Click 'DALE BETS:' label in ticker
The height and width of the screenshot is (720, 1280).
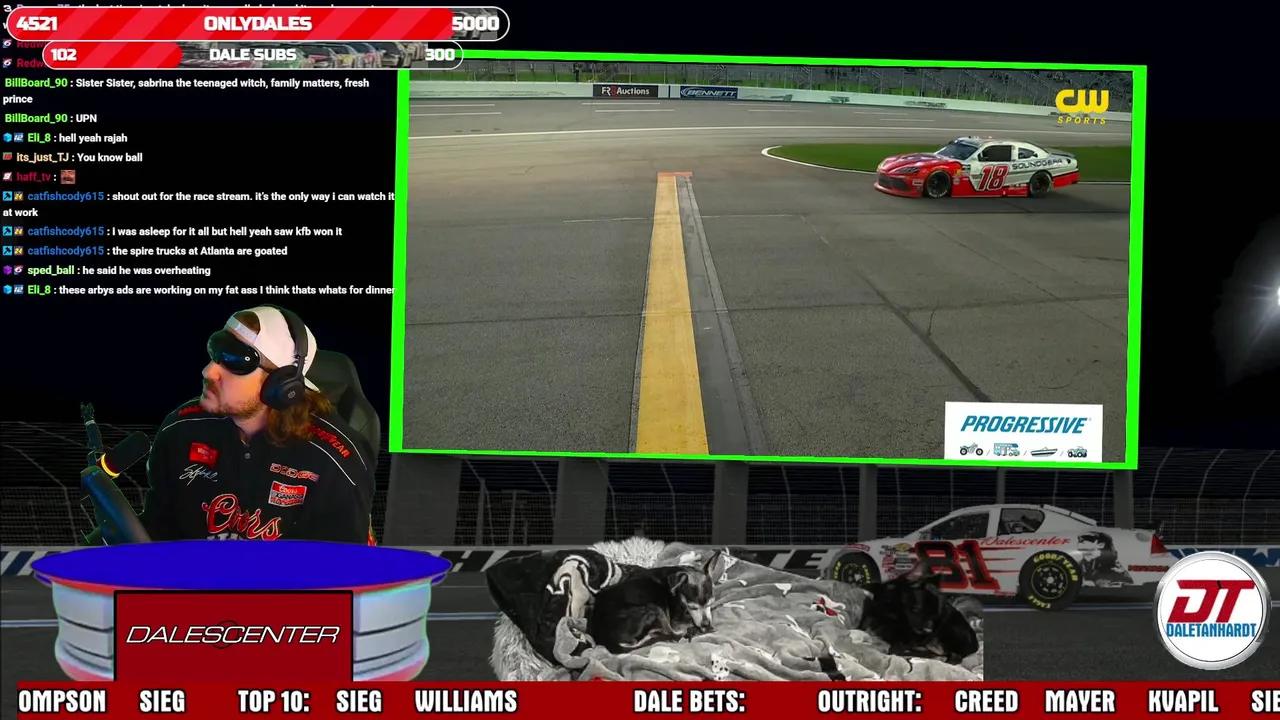point(689,702)
